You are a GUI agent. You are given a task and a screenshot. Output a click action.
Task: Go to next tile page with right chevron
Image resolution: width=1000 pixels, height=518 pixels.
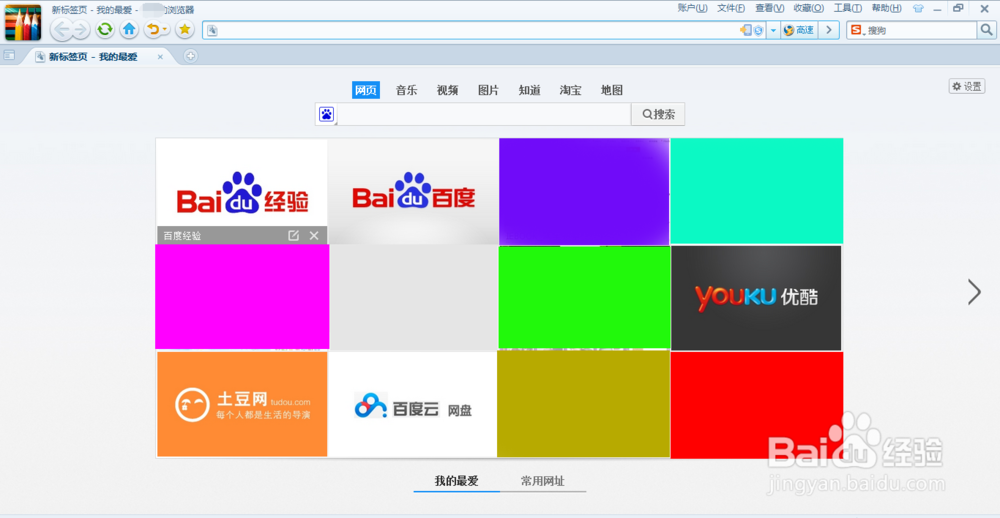click(974, 292)
